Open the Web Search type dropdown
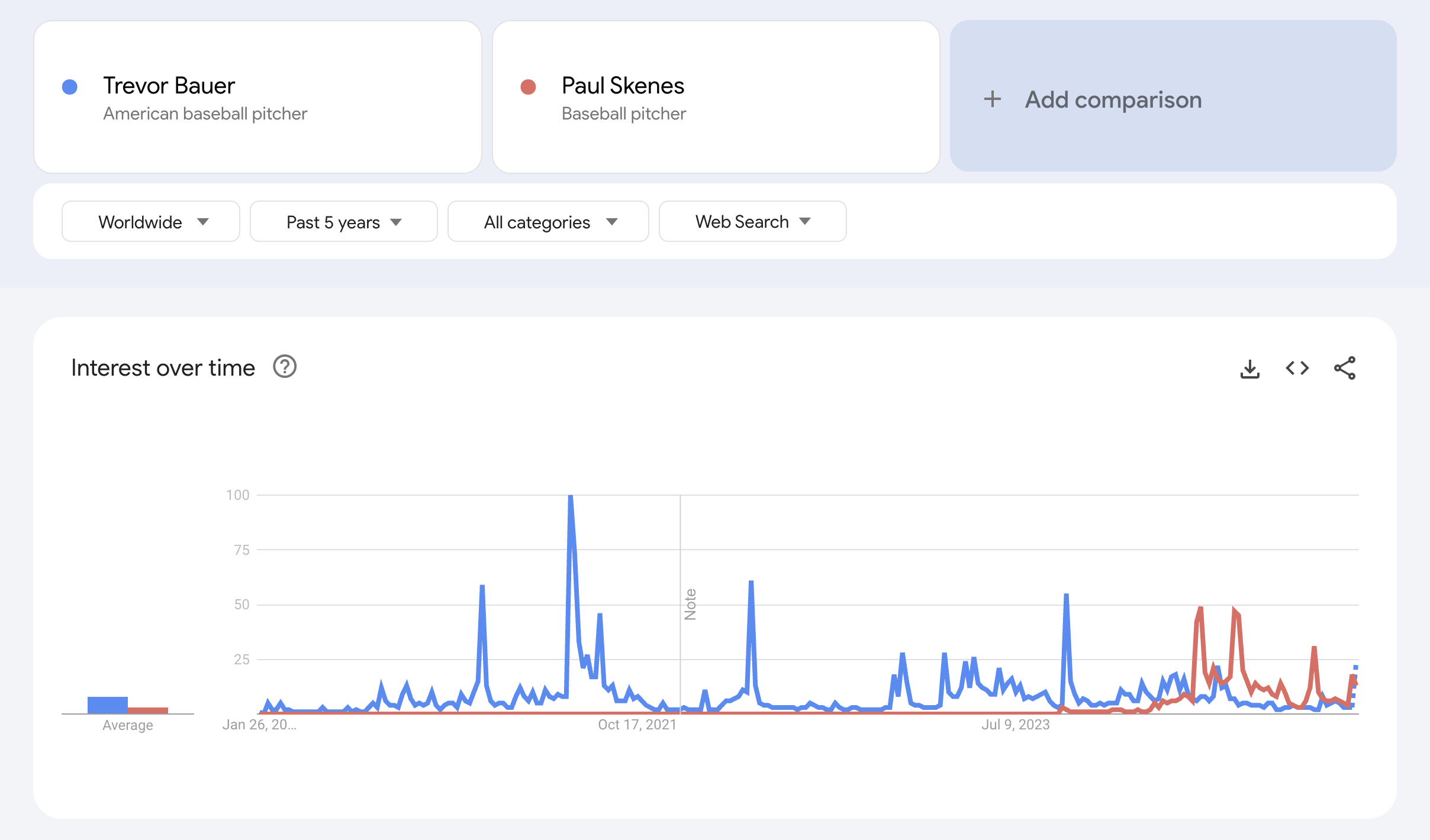 [x=752, y=222]
